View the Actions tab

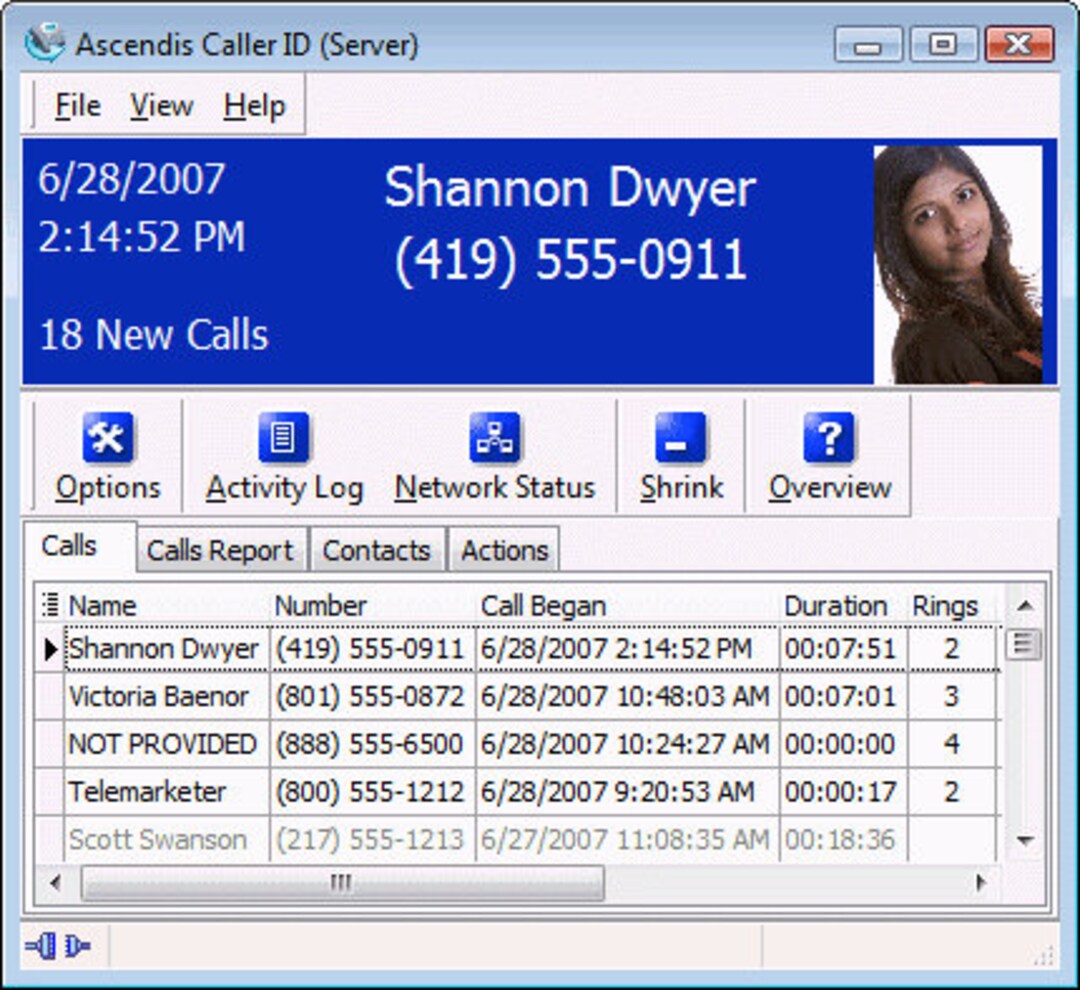click(x=504, y=549)
